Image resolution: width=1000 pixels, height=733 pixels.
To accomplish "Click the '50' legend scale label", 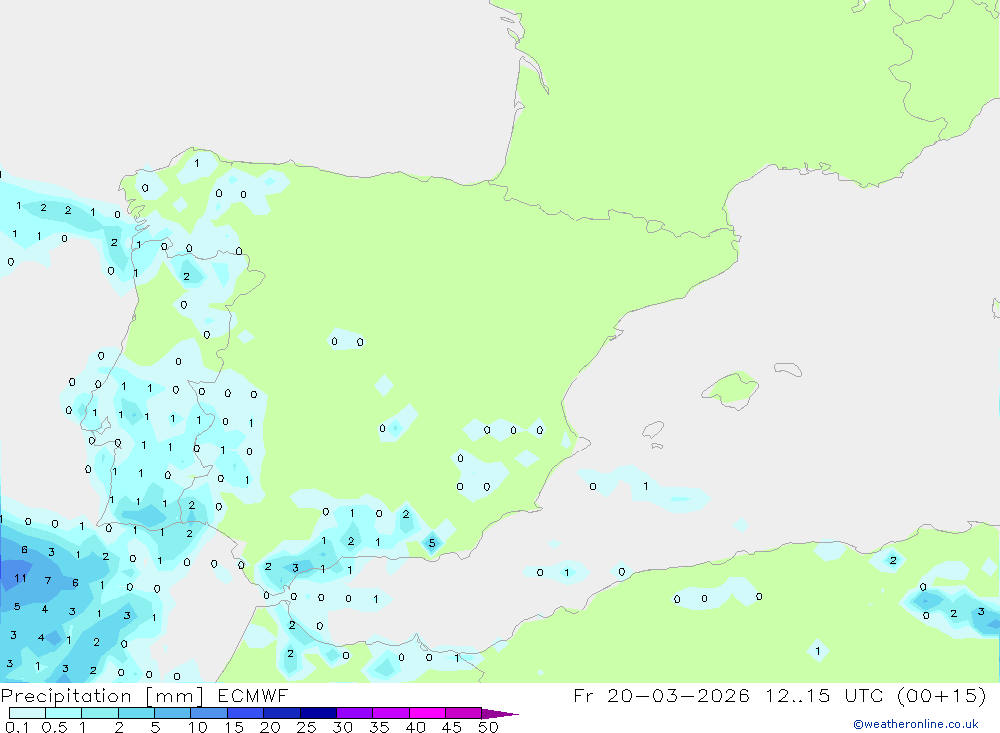I will pyautogui.click(x=488, y=727).
